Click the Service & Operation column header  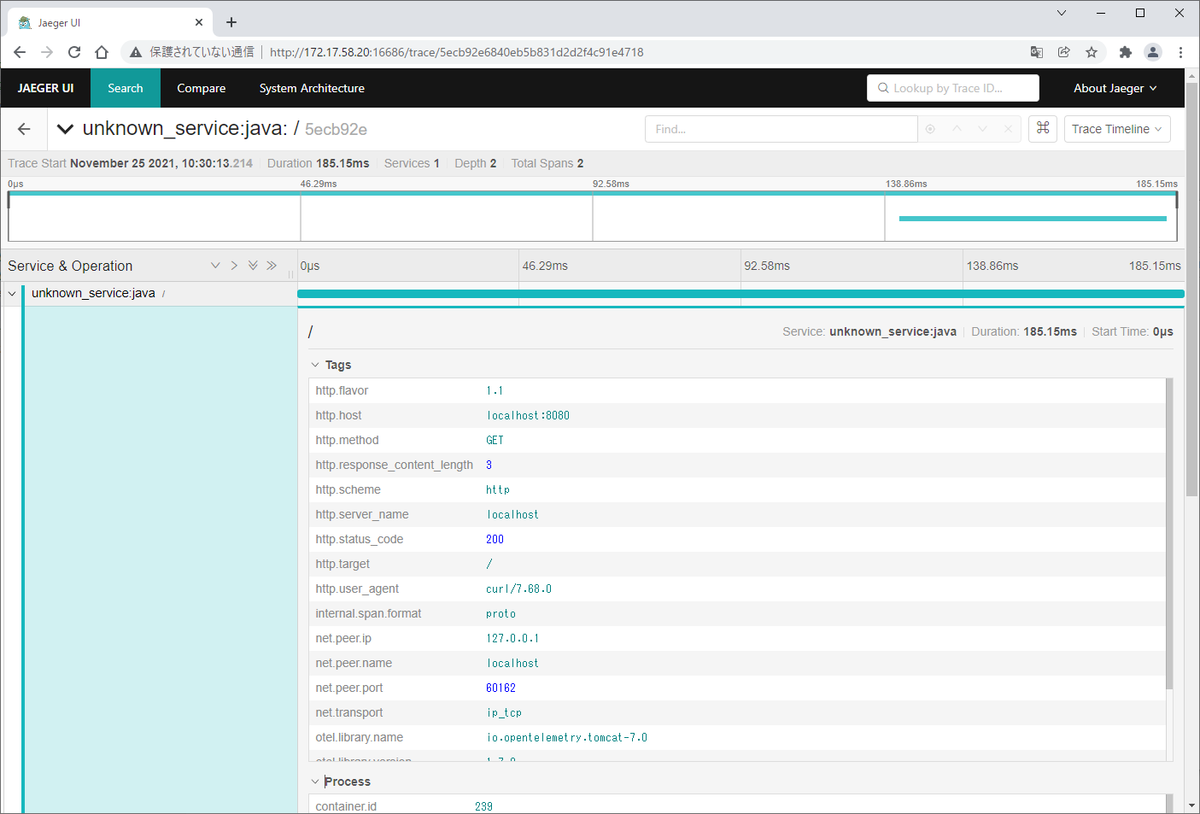70,266
